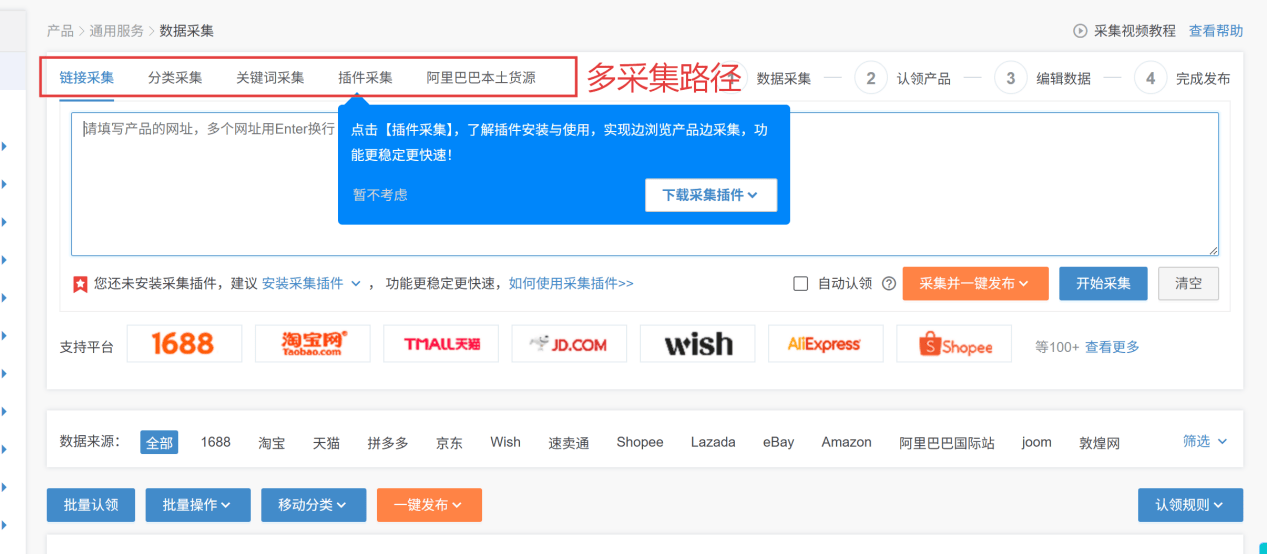Viewport: 1267px width, 554px height.
Task: Click the 1688 platform logo
Action: (x=184, y=344)
